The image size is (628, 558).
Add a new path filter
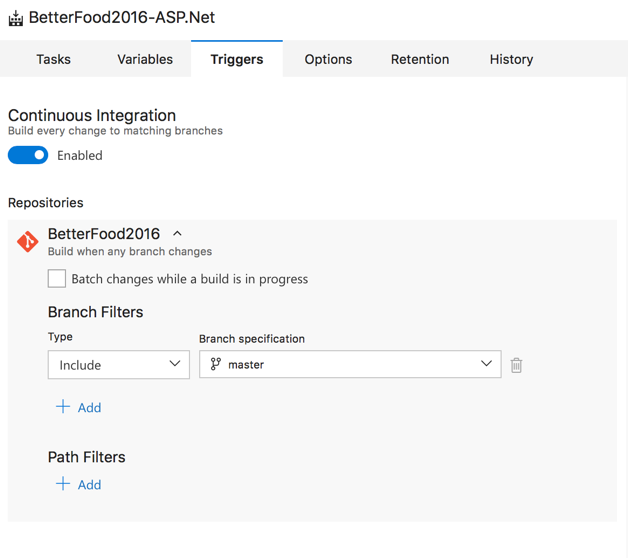(78, 484)
